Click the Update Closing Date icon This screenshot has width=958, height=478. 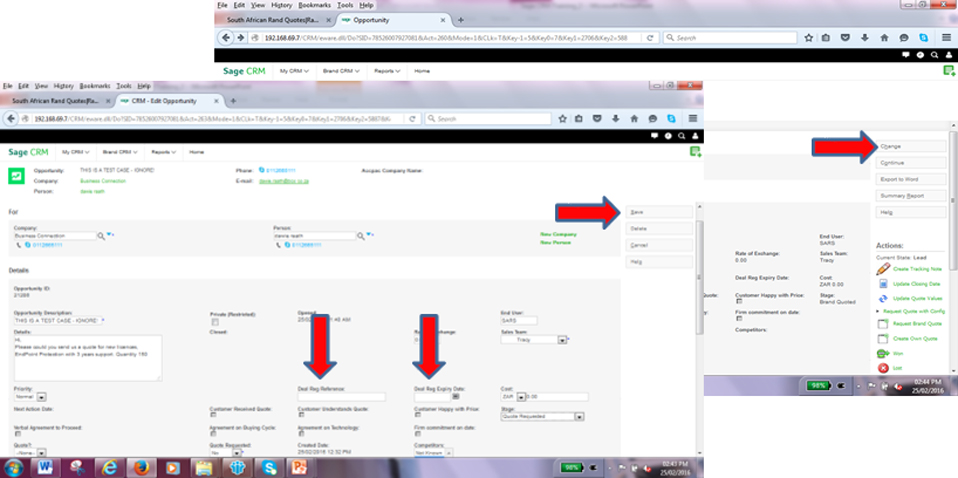(x=883, y=284)
